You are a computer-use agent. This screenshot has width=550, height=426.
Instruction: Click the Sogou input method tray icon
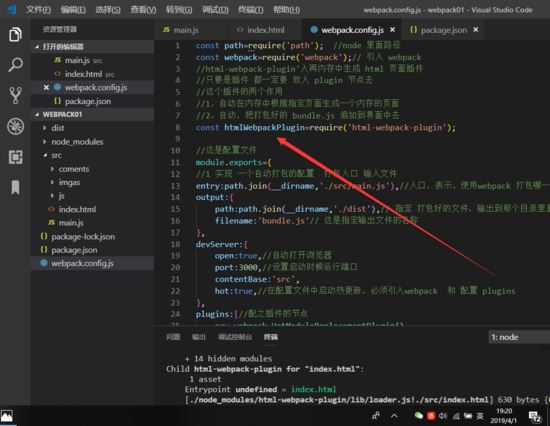[431, 416]
